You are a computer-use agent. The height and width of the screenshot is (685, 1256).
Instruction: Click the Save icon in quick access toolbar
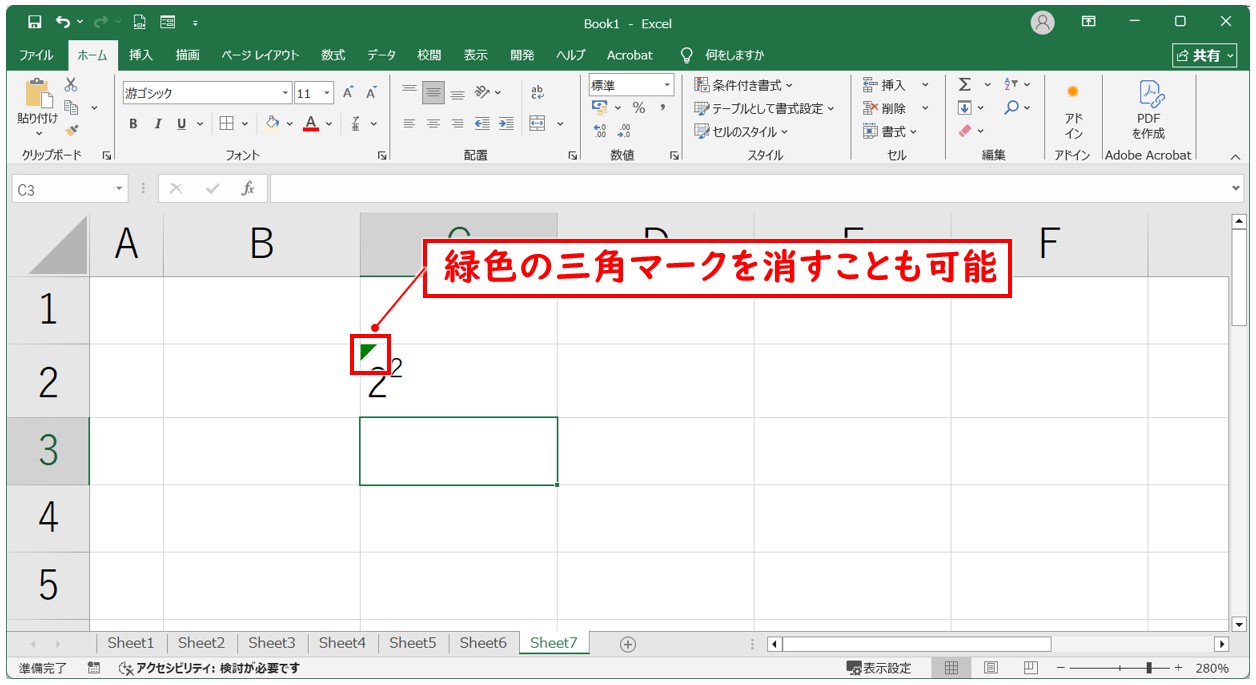click(x=35, y=22)
